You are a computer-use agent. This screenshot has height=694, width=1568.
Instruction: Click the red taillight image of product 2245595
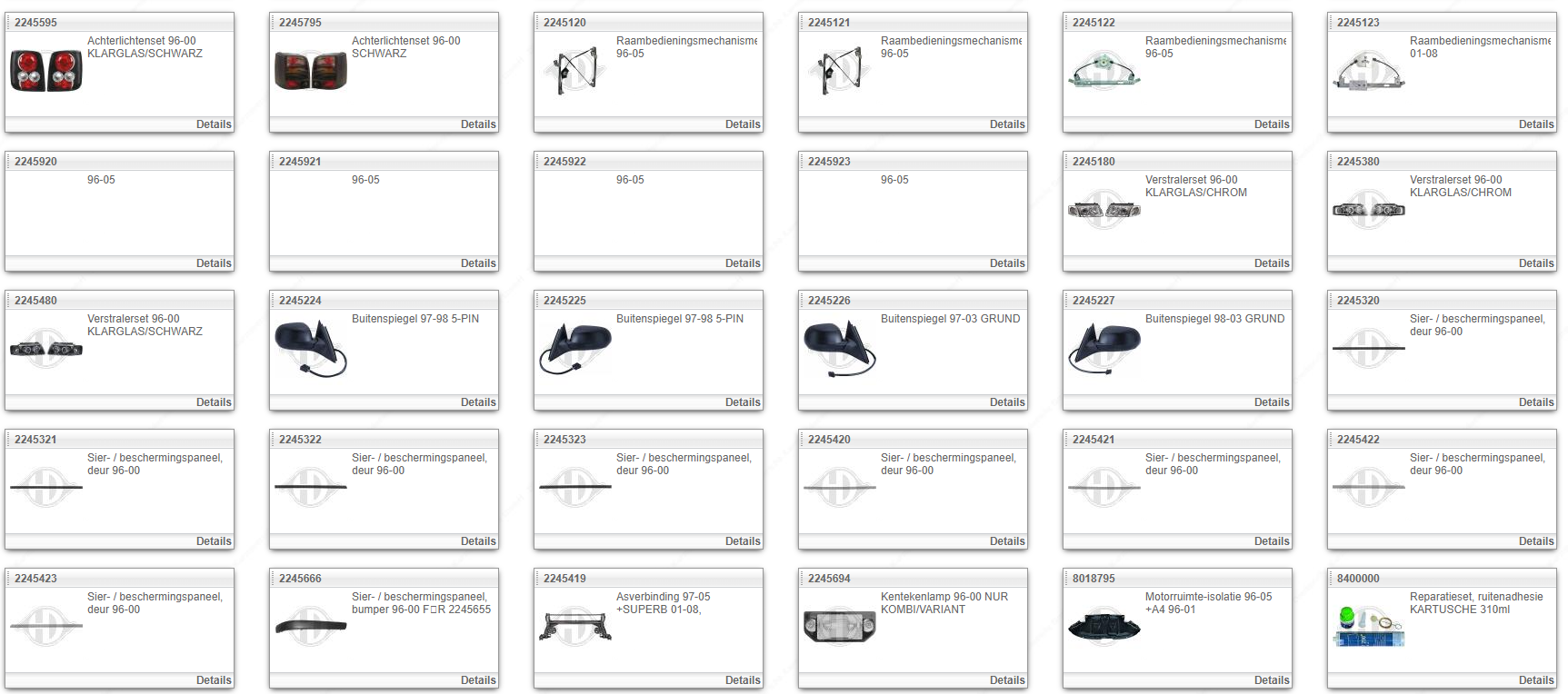pyautogui.click(x=46, y=71)
